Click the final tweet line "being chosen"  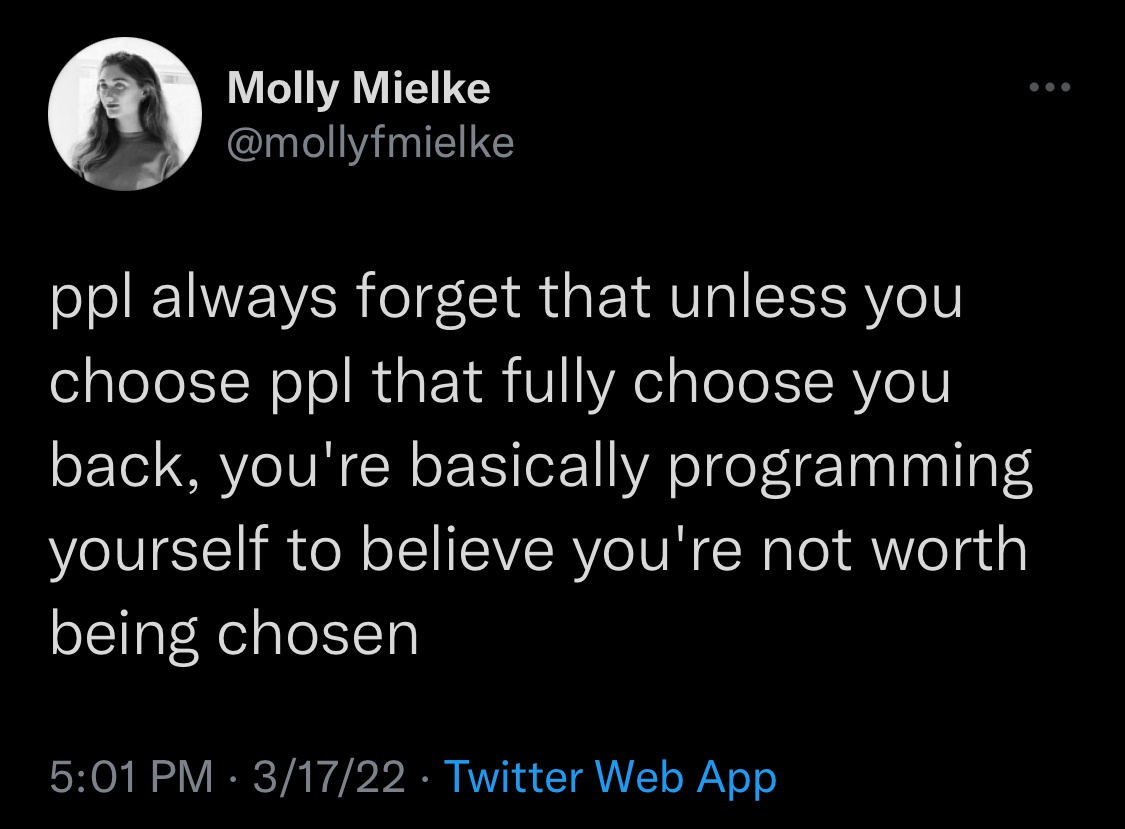[234, 636]
